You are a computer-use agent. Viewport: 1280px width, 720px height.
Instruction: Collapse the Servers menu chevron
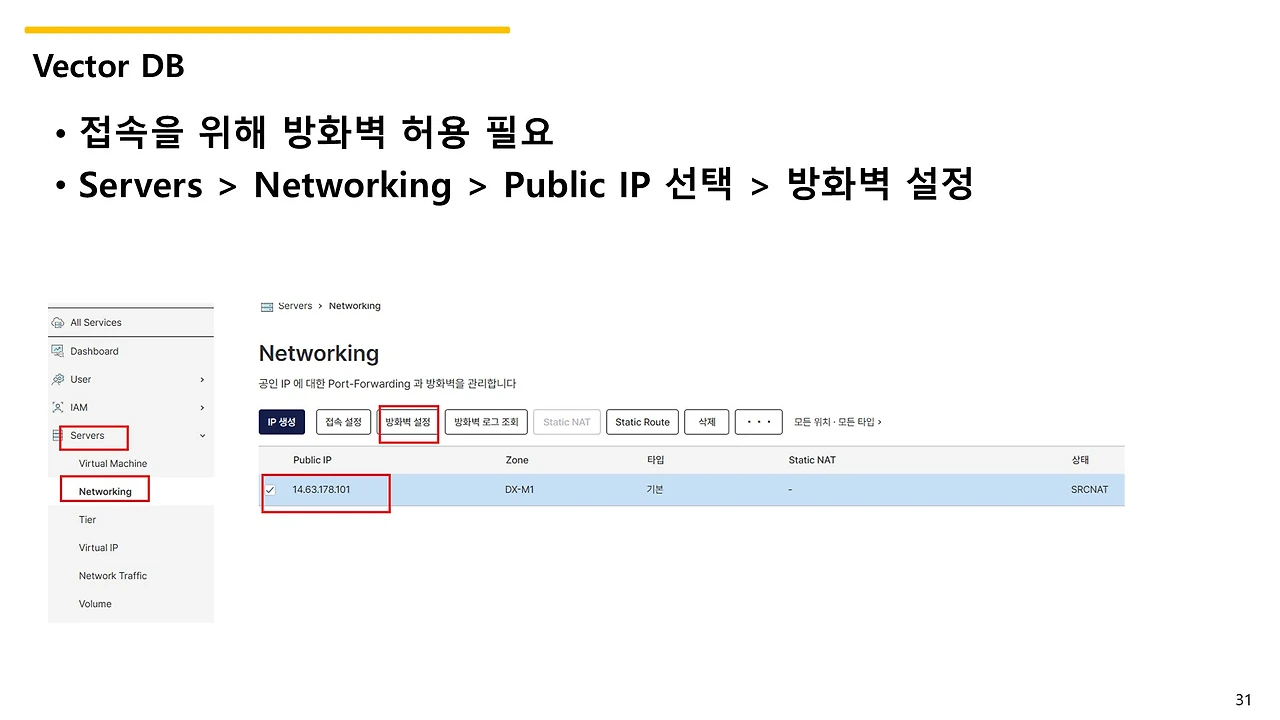[202, 436]
